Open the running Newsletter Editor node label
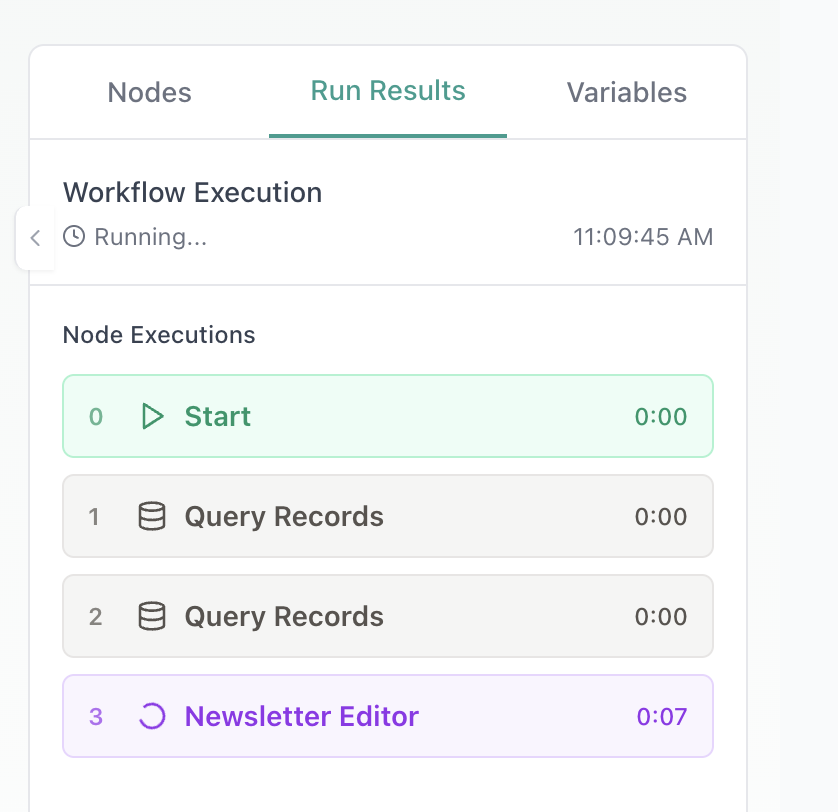 [301, 716]
